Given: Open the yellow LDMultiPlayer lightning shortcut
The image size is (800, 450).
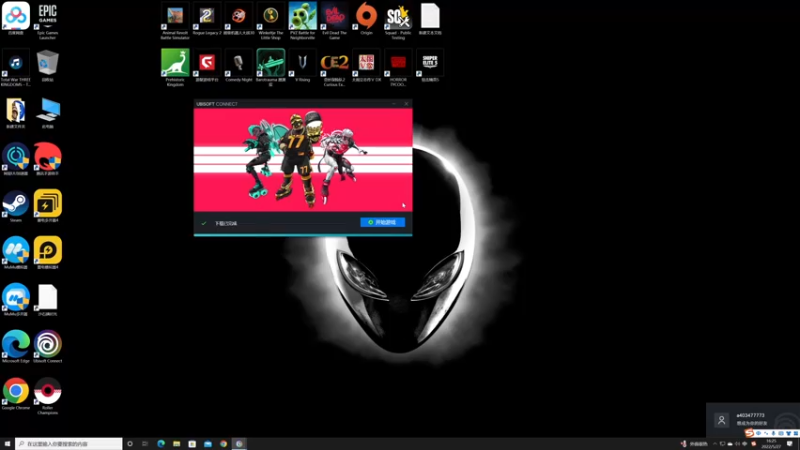Looking at the screenshot, I should tap(47, 206).
